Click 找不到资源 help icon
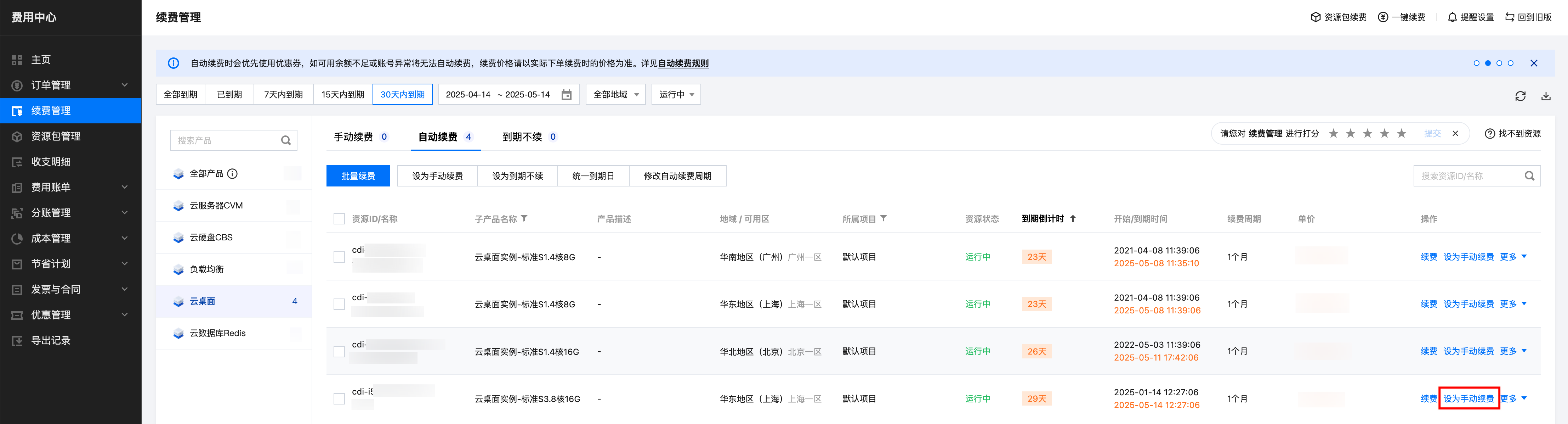 (1490, 134)
